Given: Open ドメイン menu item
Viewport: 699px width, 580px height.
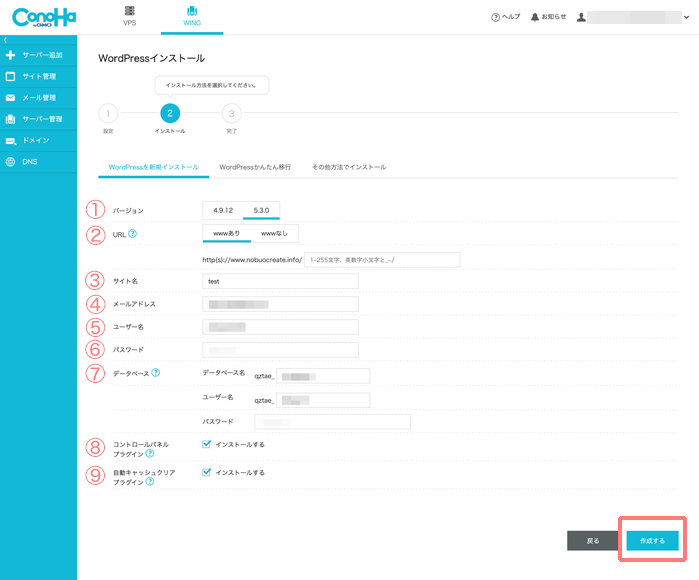Looking at the screenshot, I should click(x=38, y=140).
